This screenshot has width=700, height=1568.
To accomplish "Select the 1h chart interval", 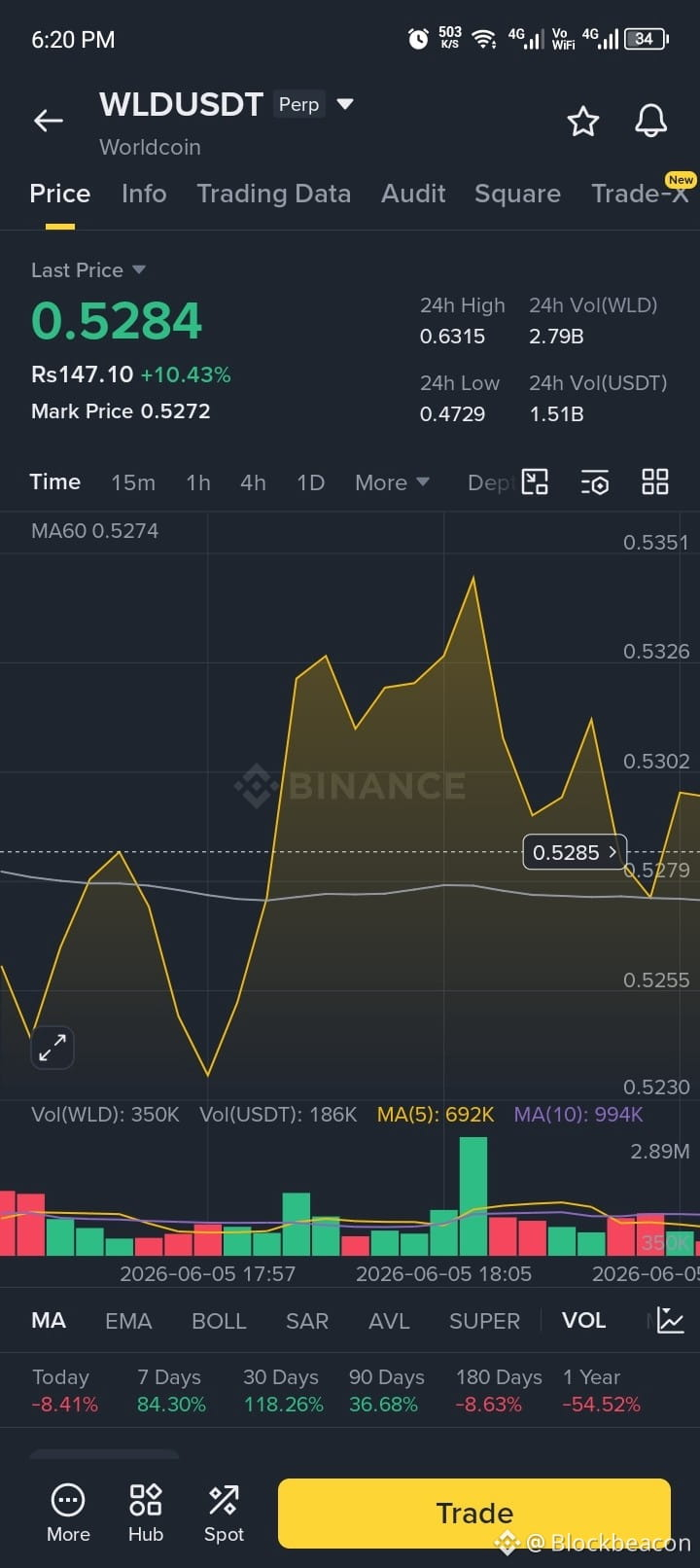I will click(x=198, y=482).
